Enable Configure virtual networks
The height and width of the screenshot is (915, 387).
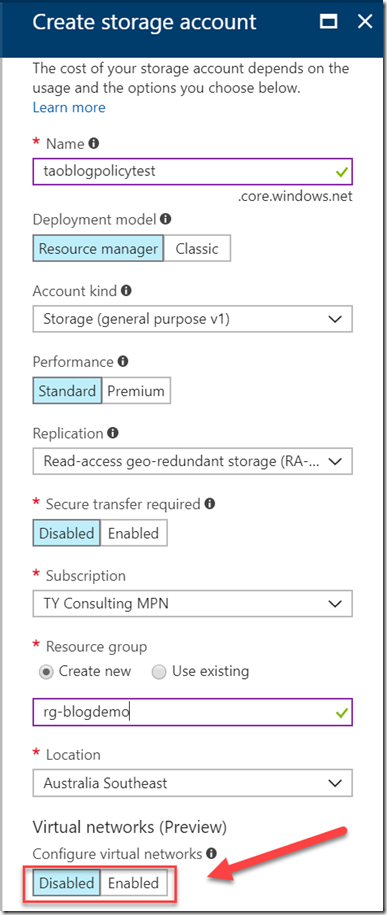click(134, 883)
